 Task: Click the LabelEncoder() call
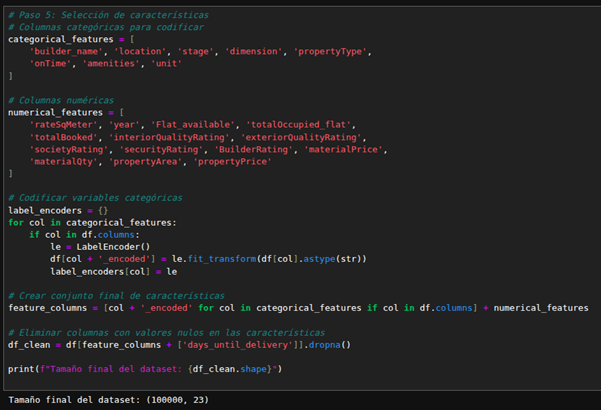coord(113,247)
